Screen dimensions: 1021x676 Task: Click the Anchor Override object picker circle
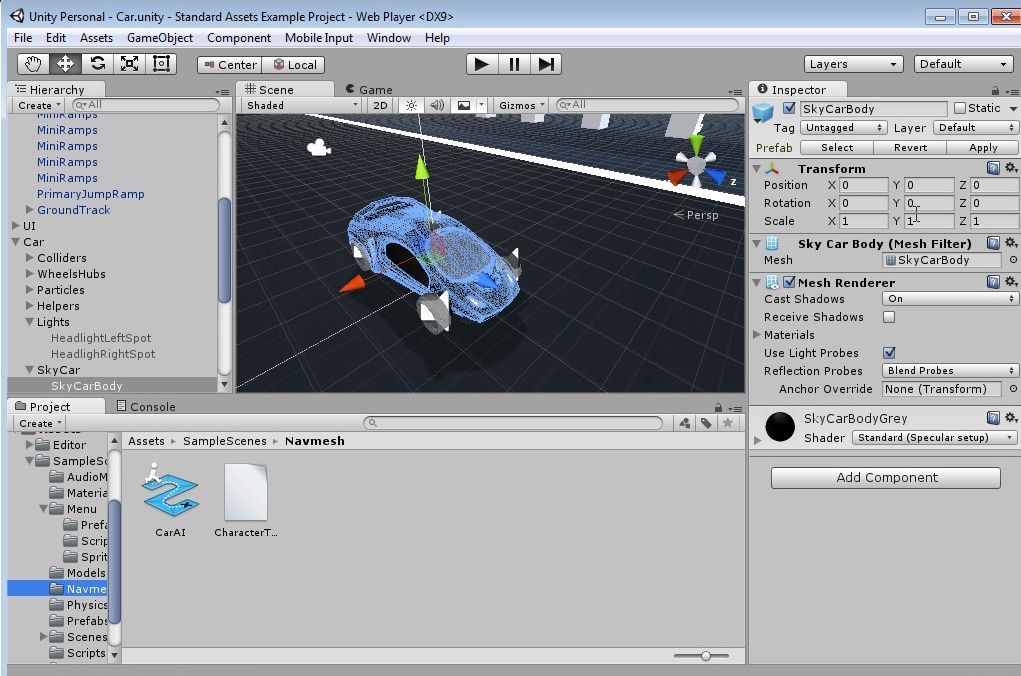tap(1013, 389)
